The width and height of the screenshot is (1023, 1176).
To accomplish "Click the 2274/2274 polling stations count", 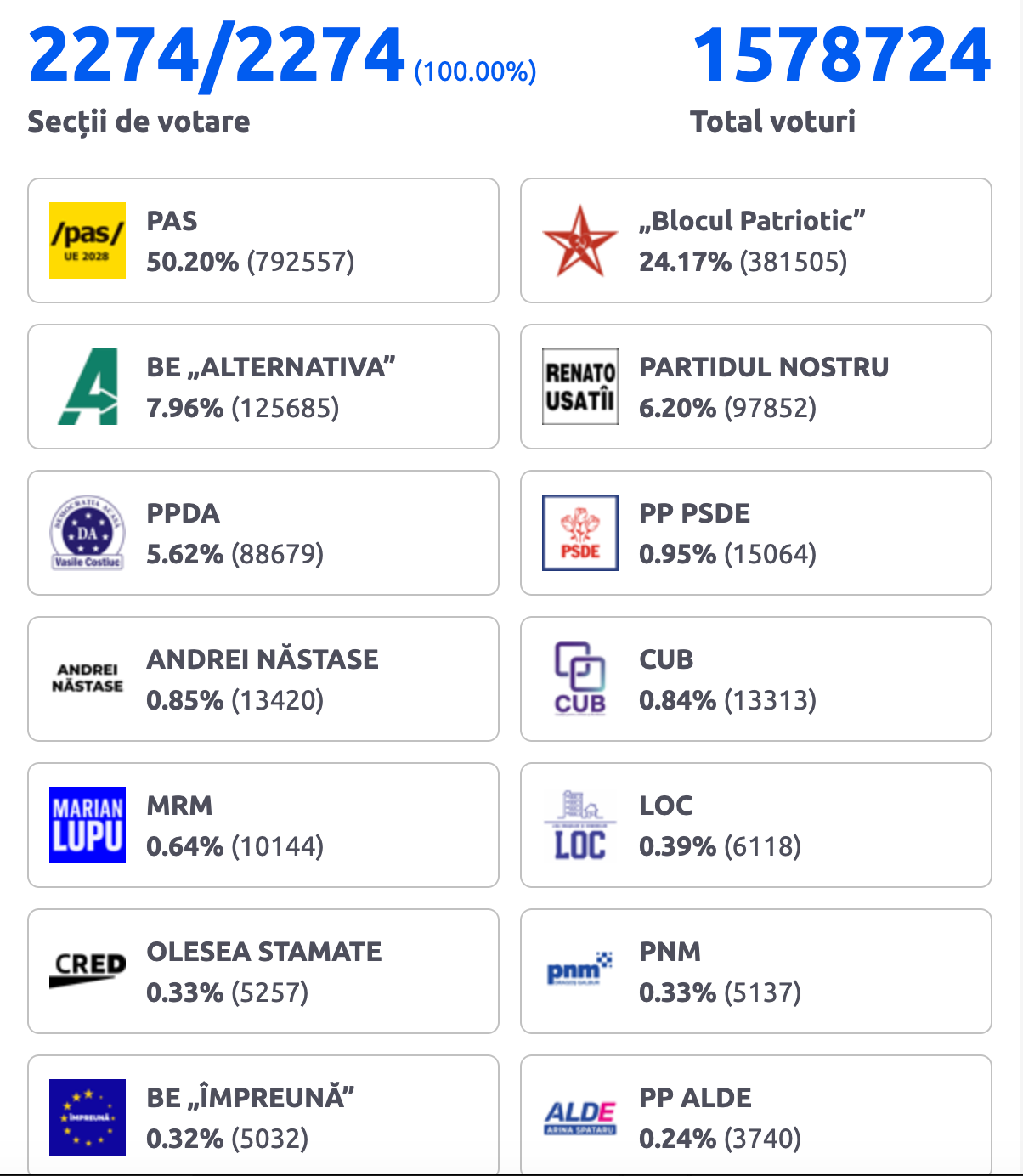I will coord(217,56).
